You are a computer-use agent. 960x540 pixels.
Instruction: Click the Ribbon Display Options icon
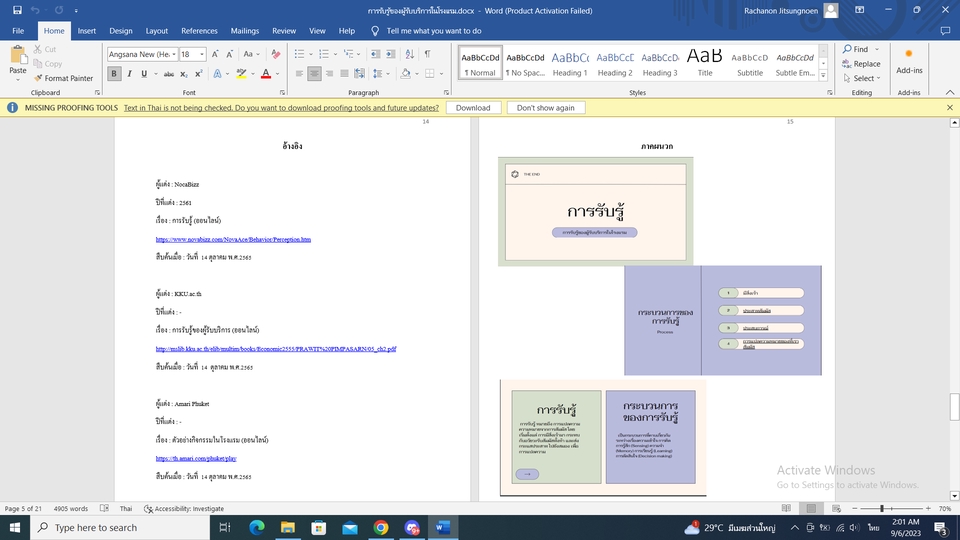pyautogui.click(x=860, y=10)
